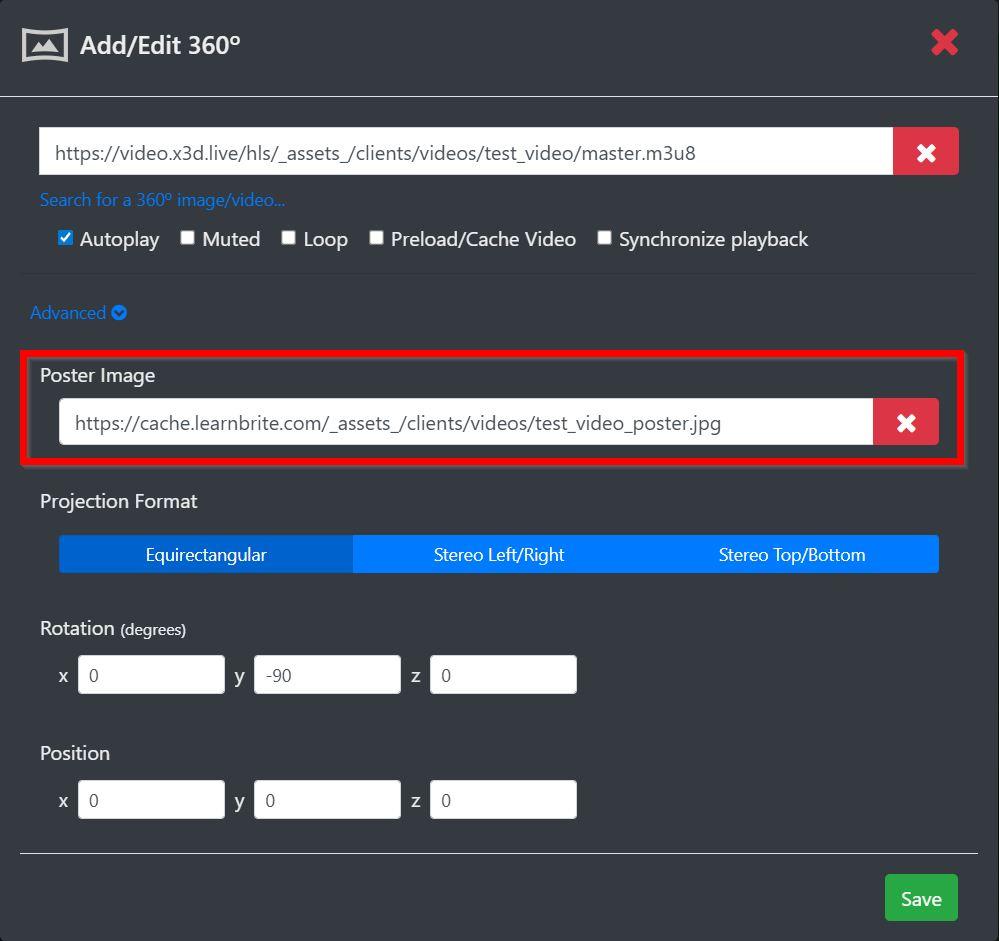Click the Projection Format label
999x941 pixels.
point(119,501)
